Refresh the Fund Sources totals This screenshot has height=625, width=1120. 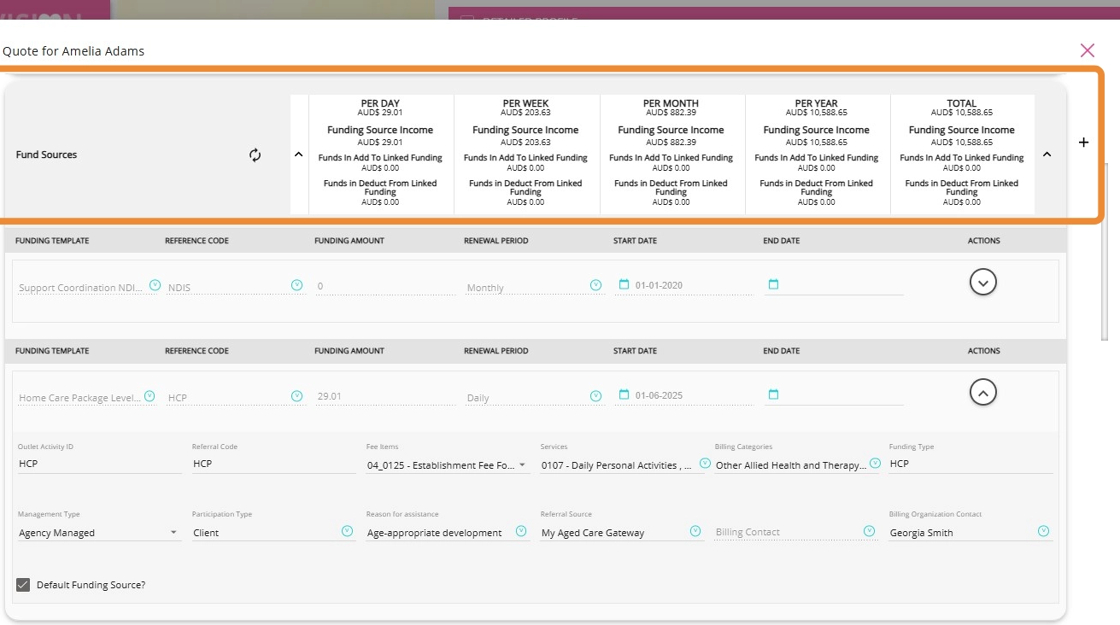(255, 155)
